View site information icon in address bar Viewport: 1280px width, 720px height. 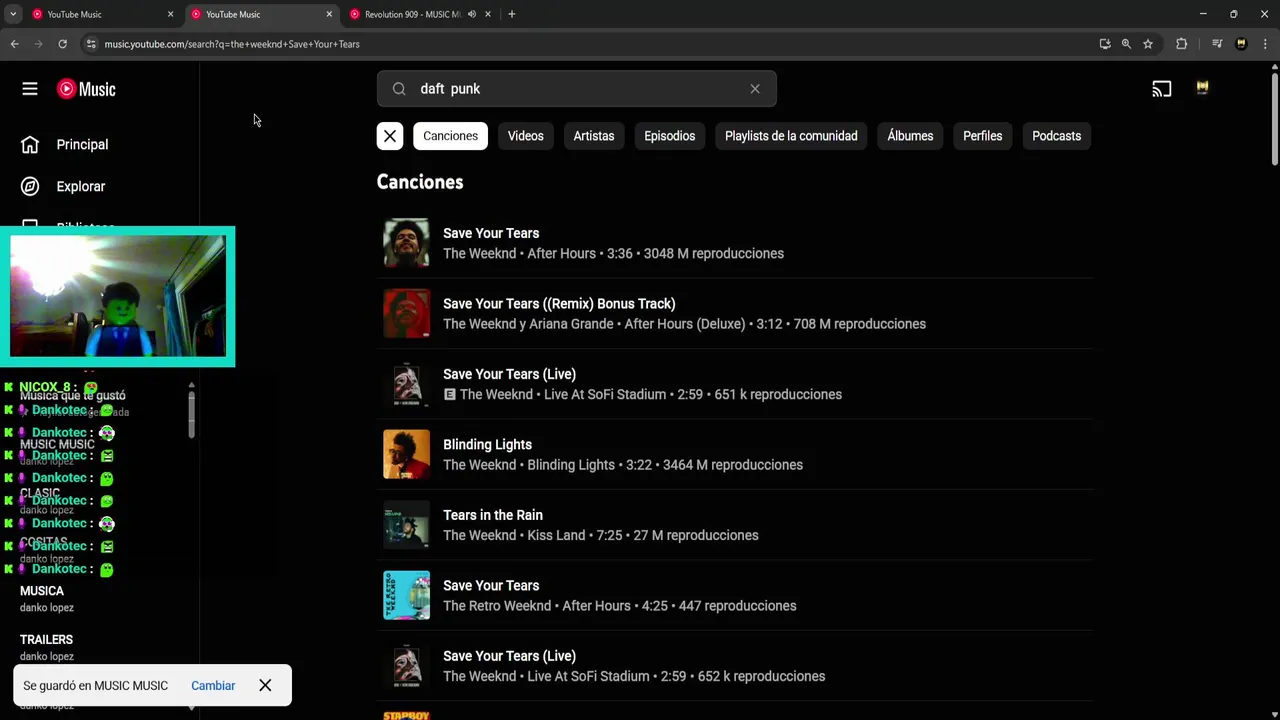click(91, 44)
